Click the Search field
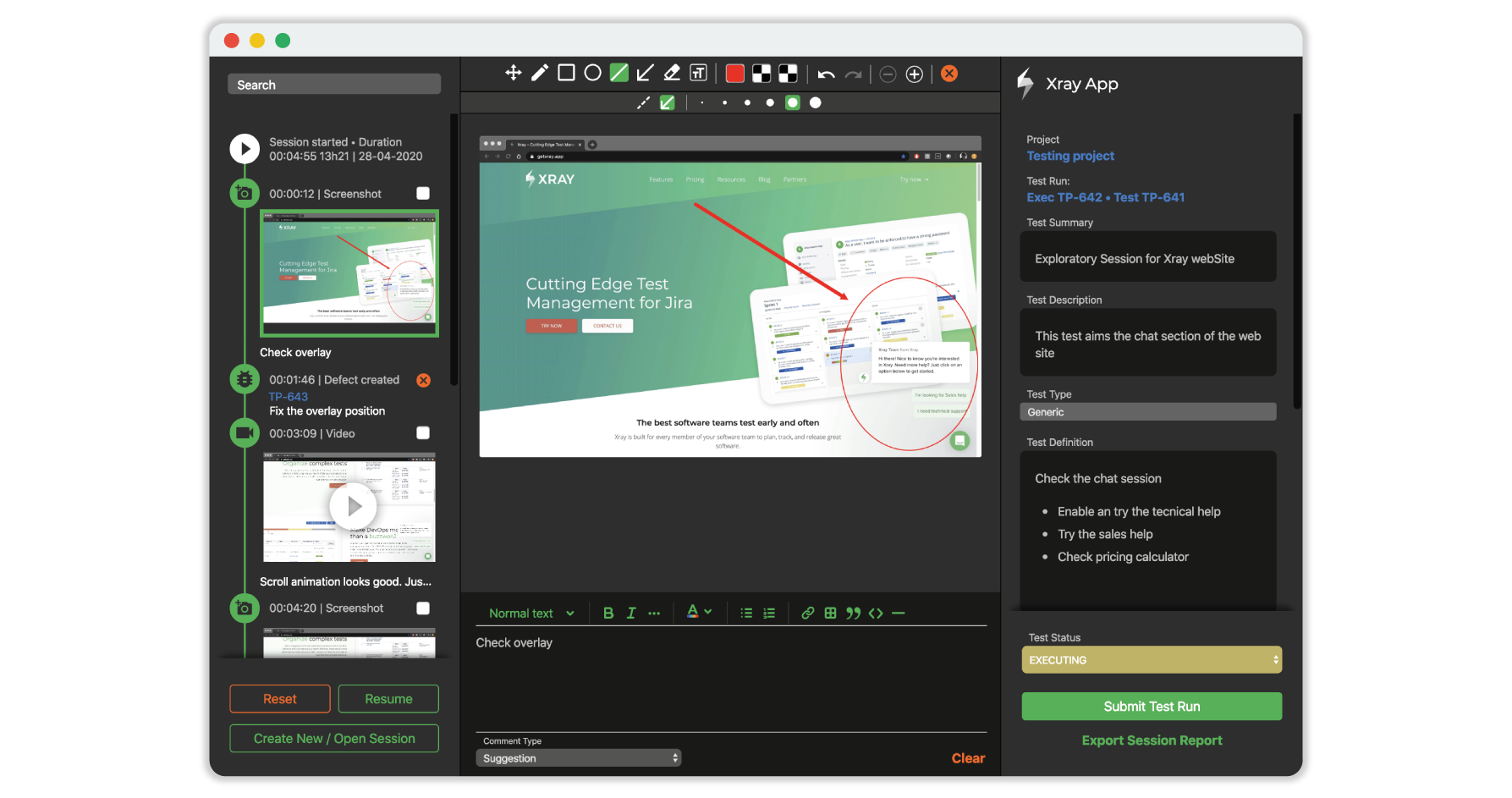The image size is (1512, 798). [334, 85]
